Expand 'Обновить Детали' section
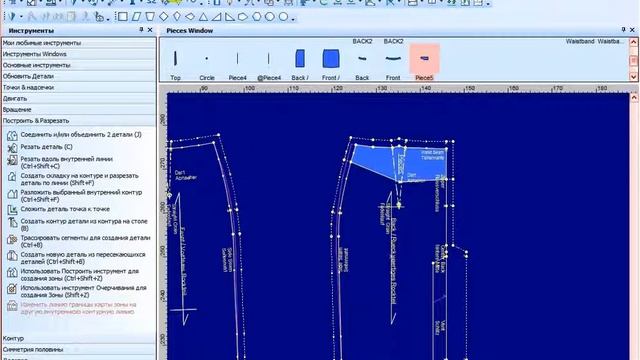640x360 pixels. pyautogui.click(x=79, y=76)
